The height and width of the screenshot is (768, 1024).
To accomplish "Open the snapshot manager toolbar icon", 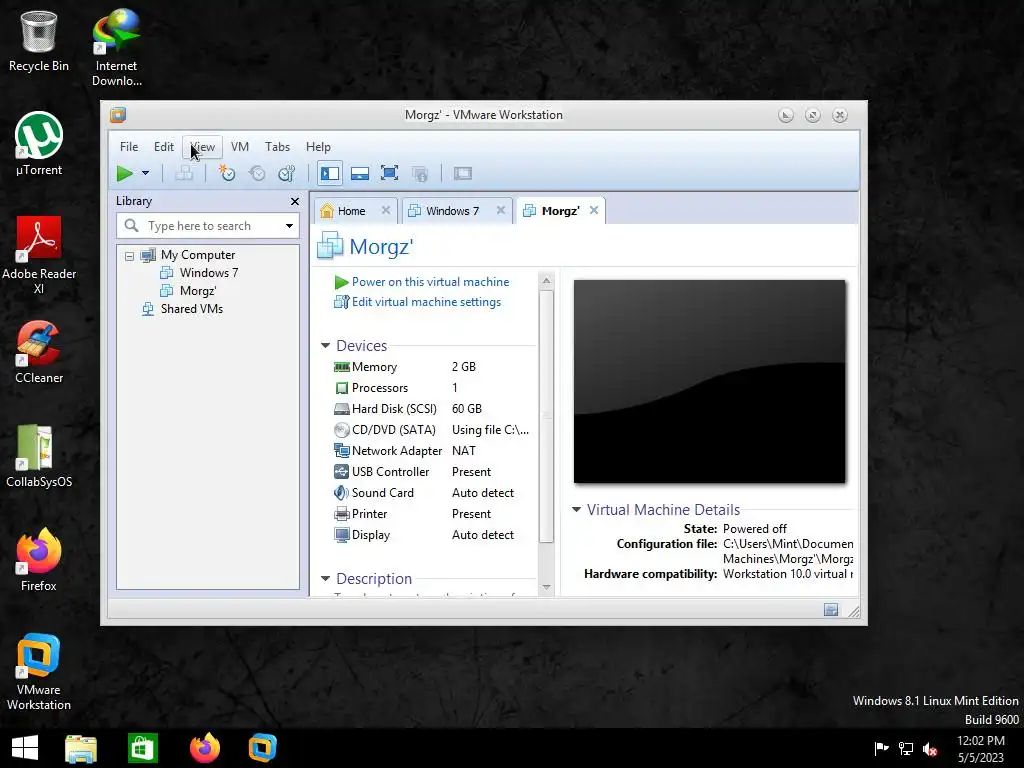I will tap(287, 174).
